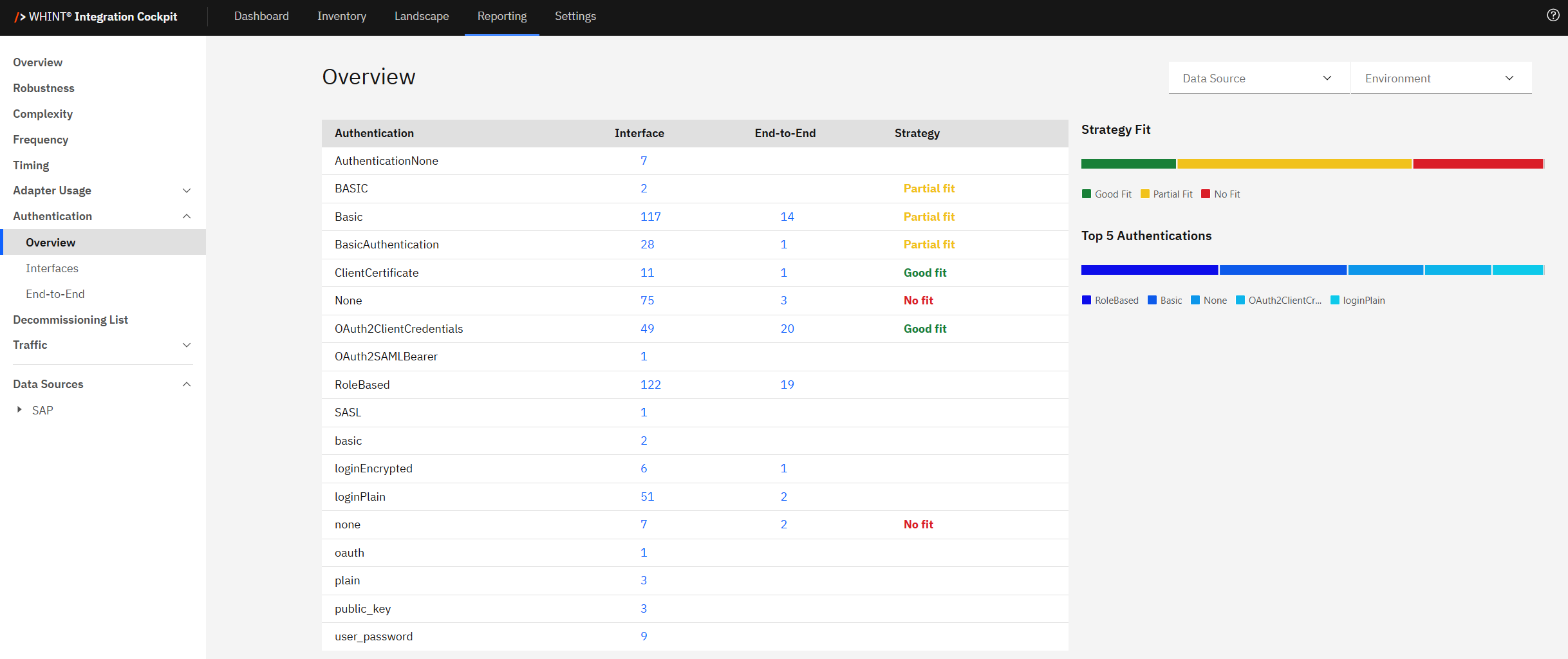
Task: Open the Environment dropdown
Action: [1440, 79]
